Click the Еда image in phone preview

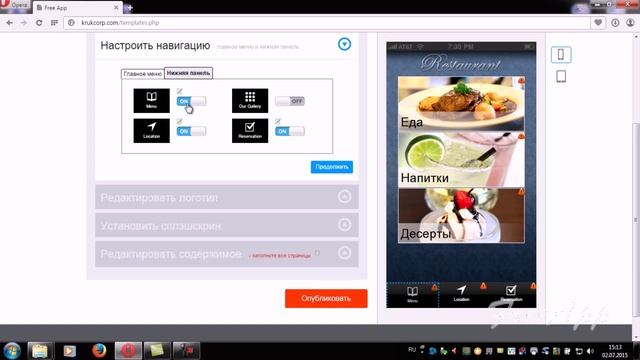click(x=461, y=103)
